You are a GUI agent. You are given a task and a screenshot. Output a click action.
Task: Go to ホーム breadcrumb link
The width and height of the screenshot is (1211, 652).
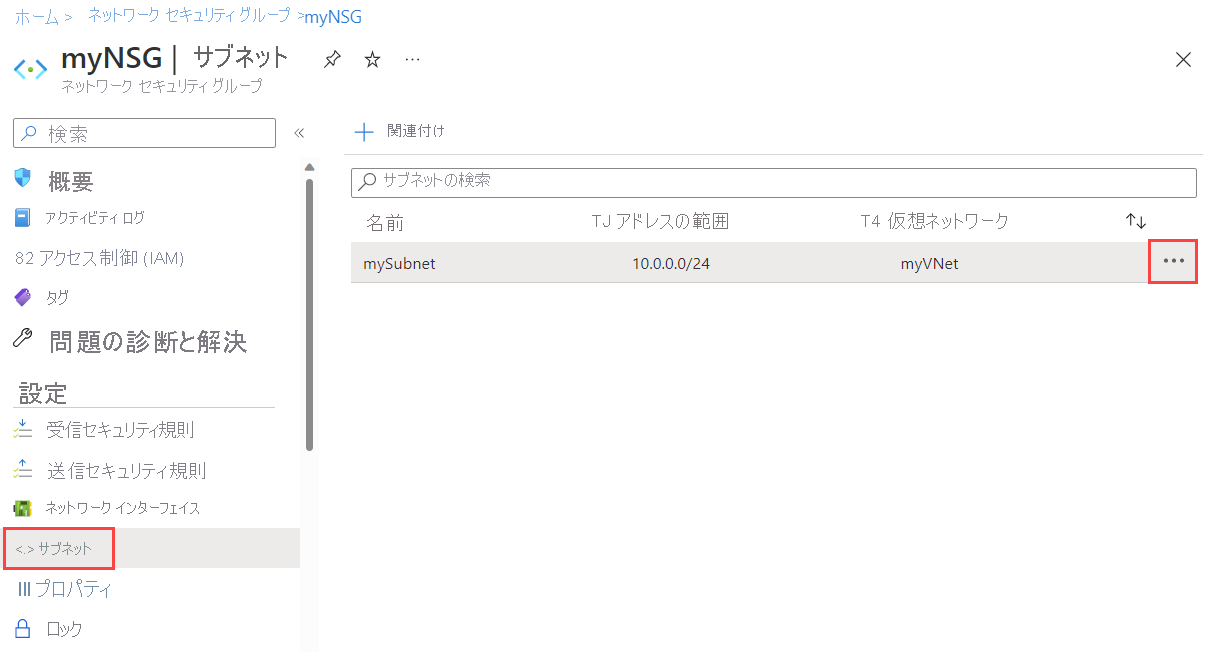pos(37,17)
